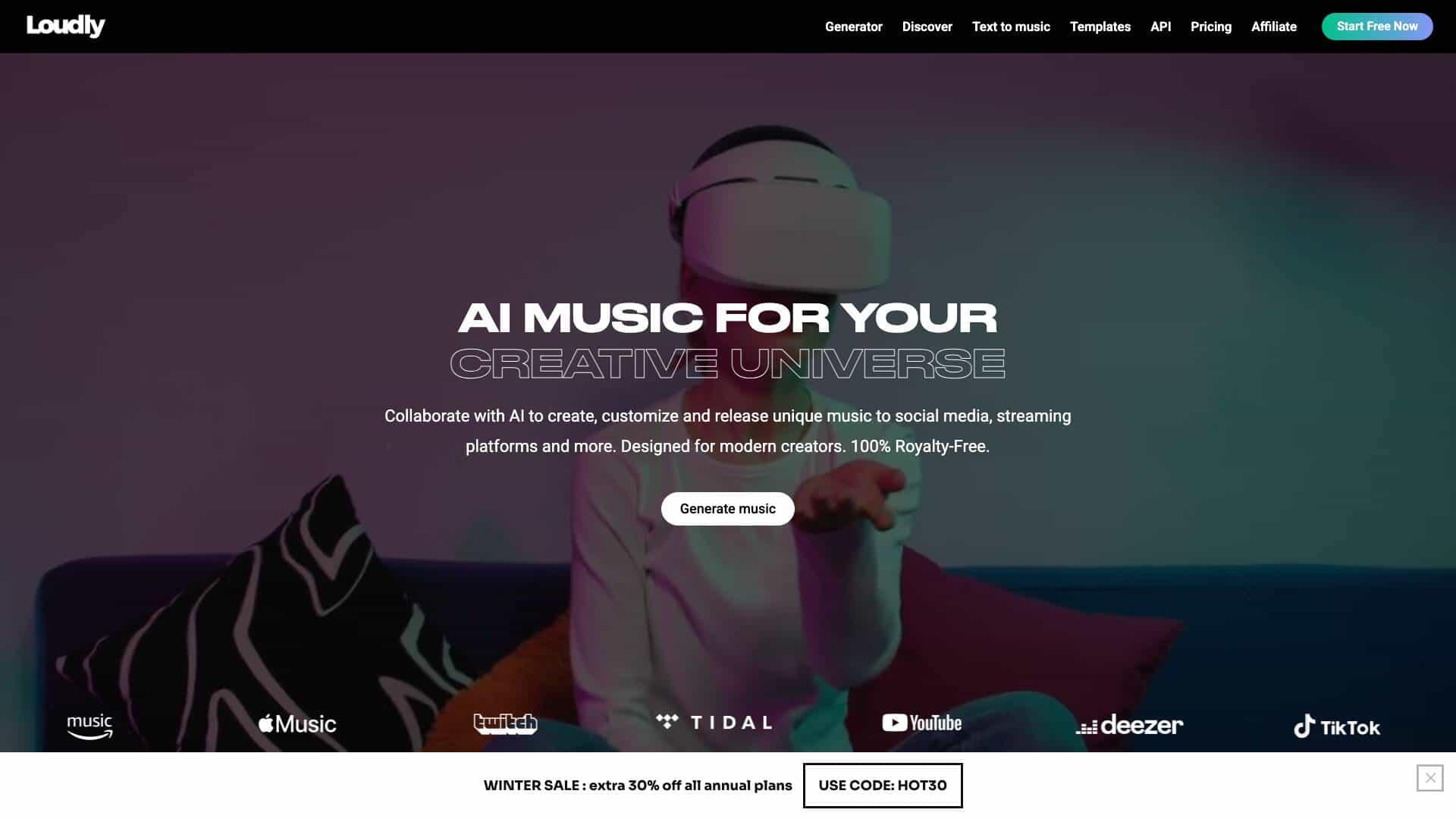View the Pricing page
The image size is (1456, 819).
click(x=1210, y=27)
